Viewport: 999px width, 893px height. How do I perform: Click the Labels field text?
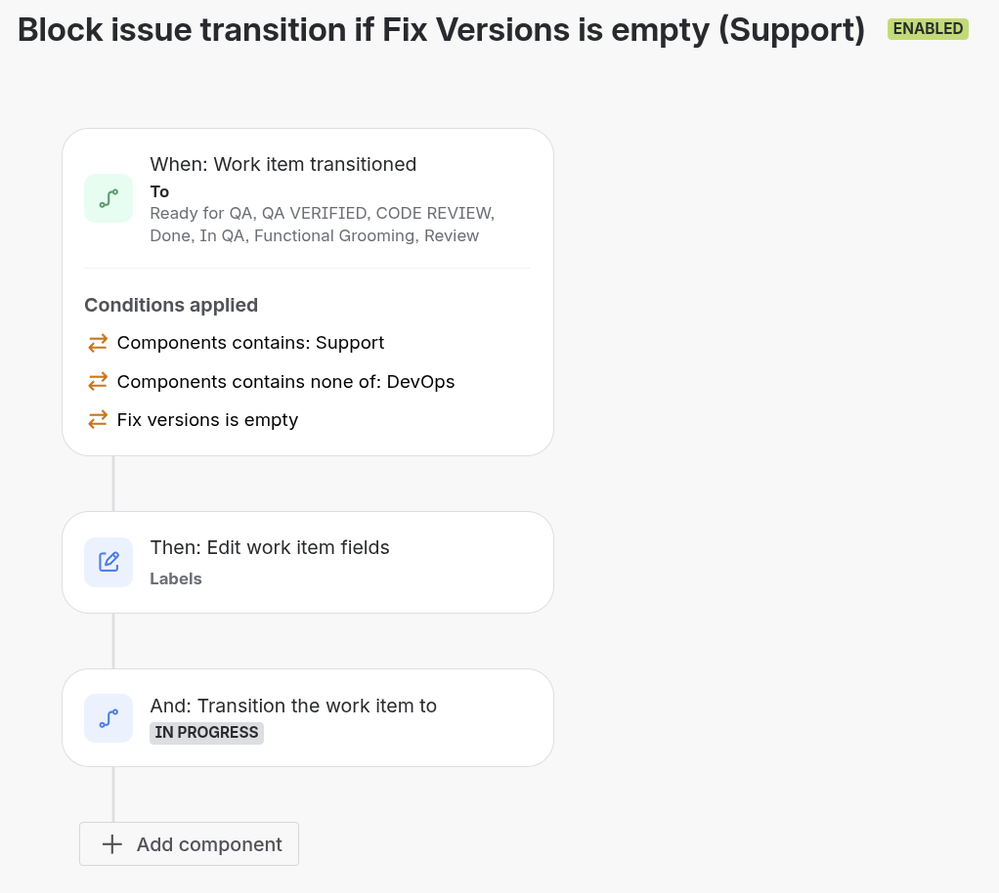(176, 578)
